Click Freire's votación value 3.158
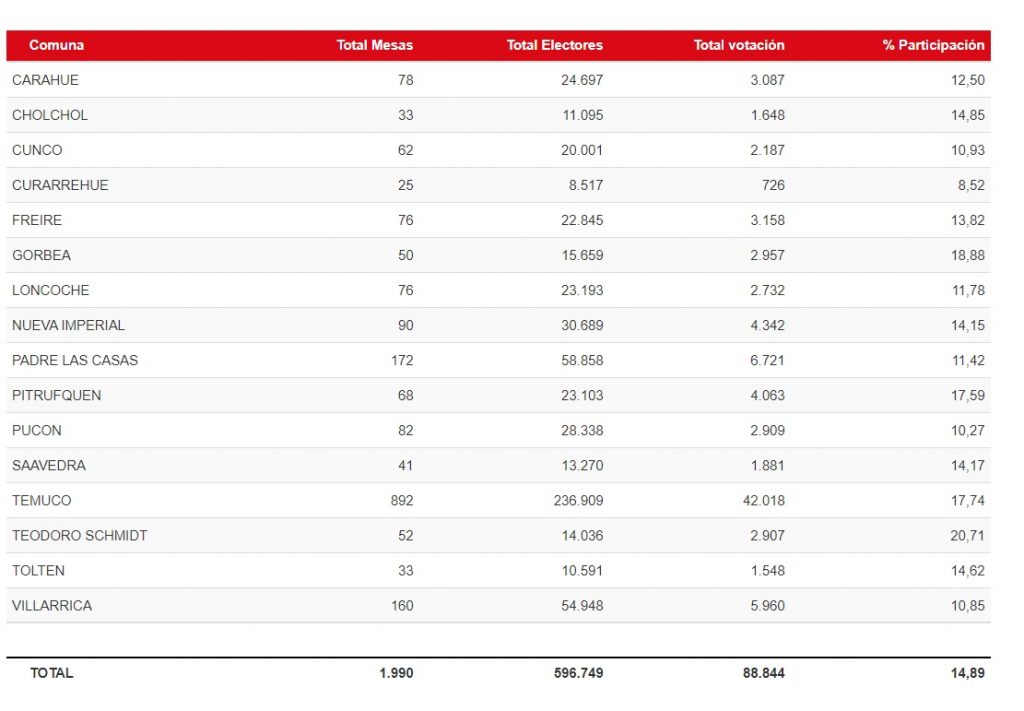 [767, 221]
